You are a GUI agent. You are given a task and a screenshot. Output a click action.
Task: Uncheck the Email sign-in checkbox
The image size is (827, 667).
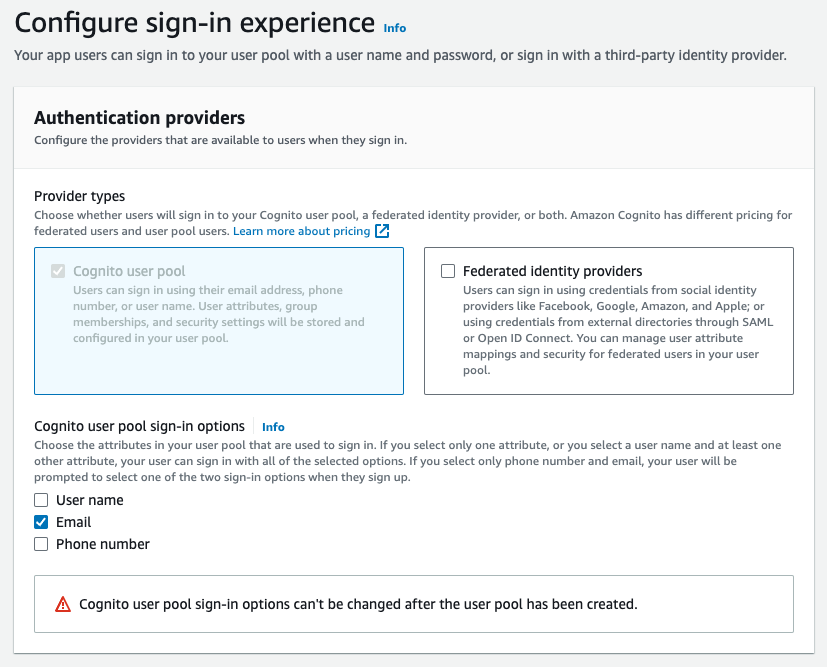point(41,522)
